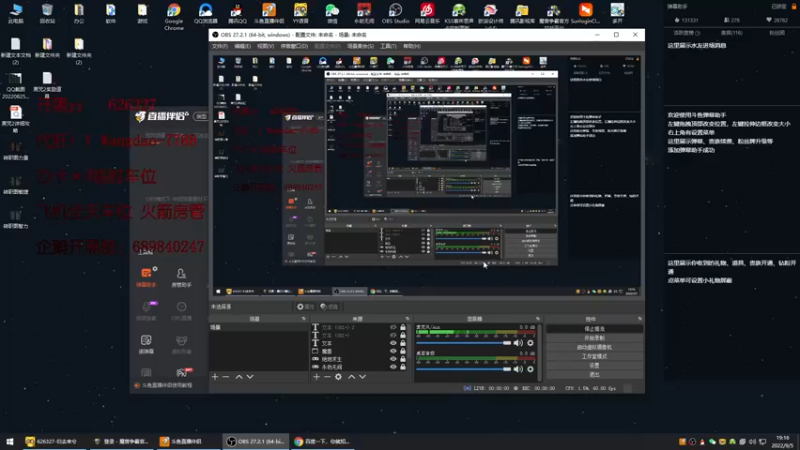Screen dimensions: 800x450
Task: Toggle visibility of the first text source
Action: [x=393, y=328]
